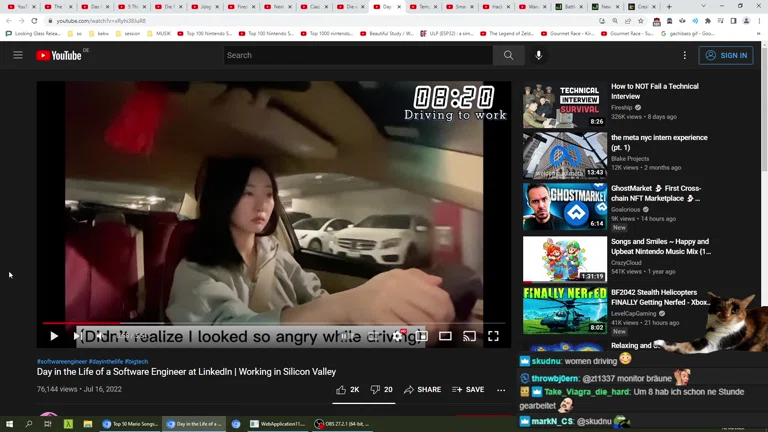The width and height of the screenshot is (768, 432).
Task: Start voice search with microphone icon
Action: (x=539, y=56)
